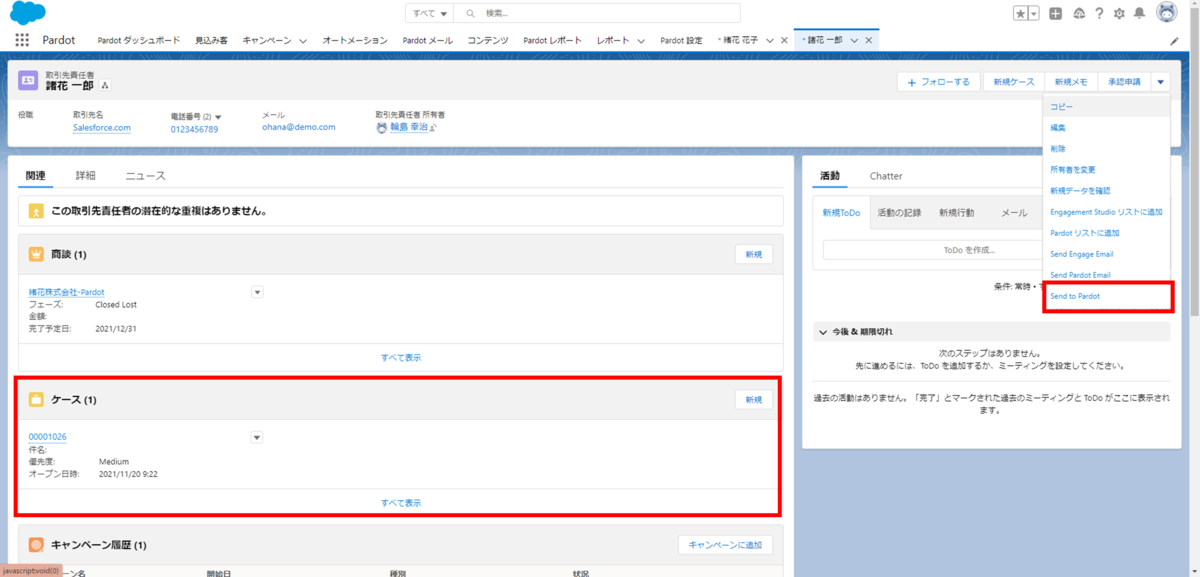Go to Pardot ダッシュボード nav item
This screenshot has width=1200, height=577.
(x=138, y=41)
